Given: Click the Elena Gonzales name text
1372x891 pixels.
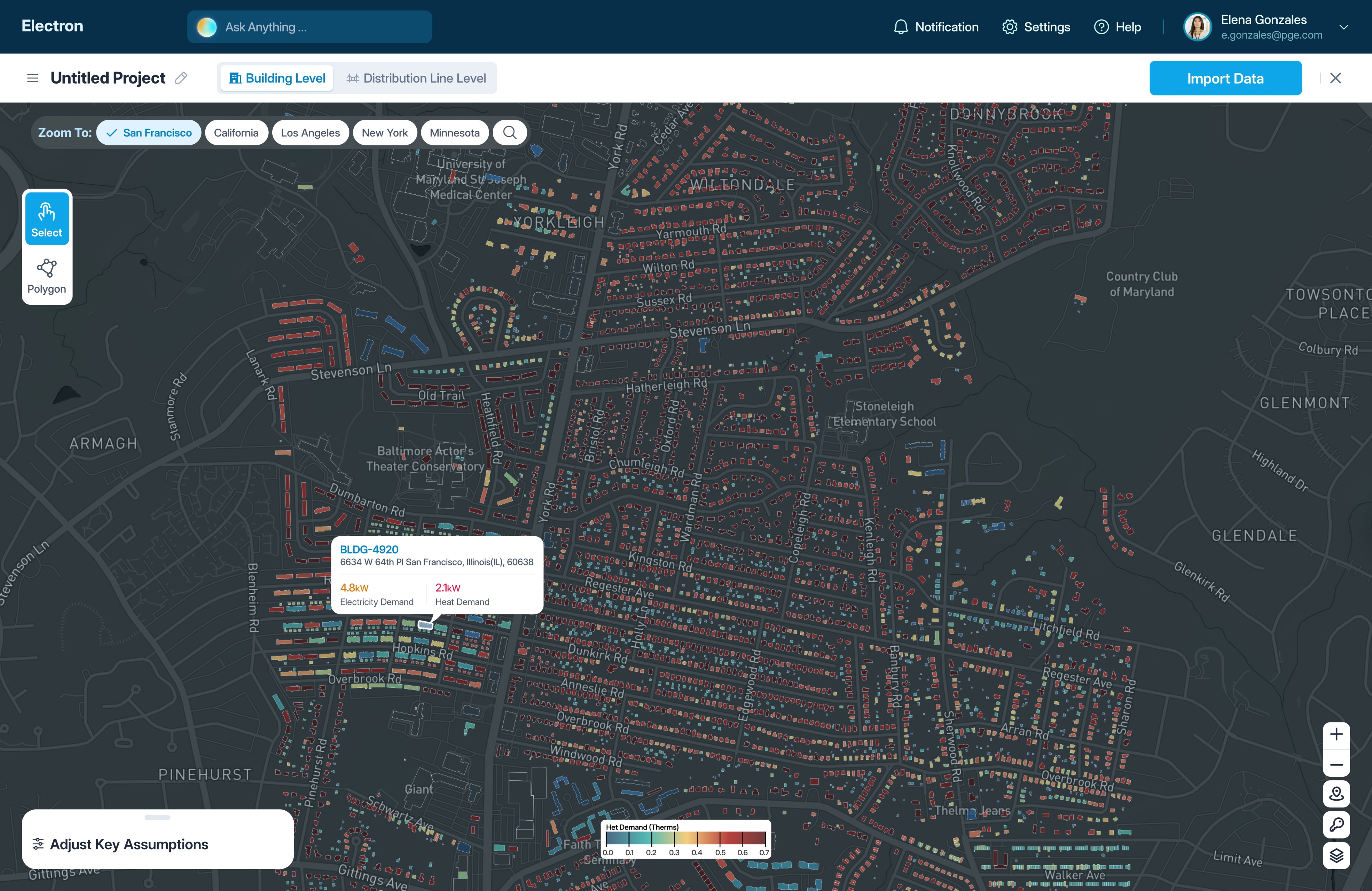Looking at the screenshot, I should [x=1264, y=20].
